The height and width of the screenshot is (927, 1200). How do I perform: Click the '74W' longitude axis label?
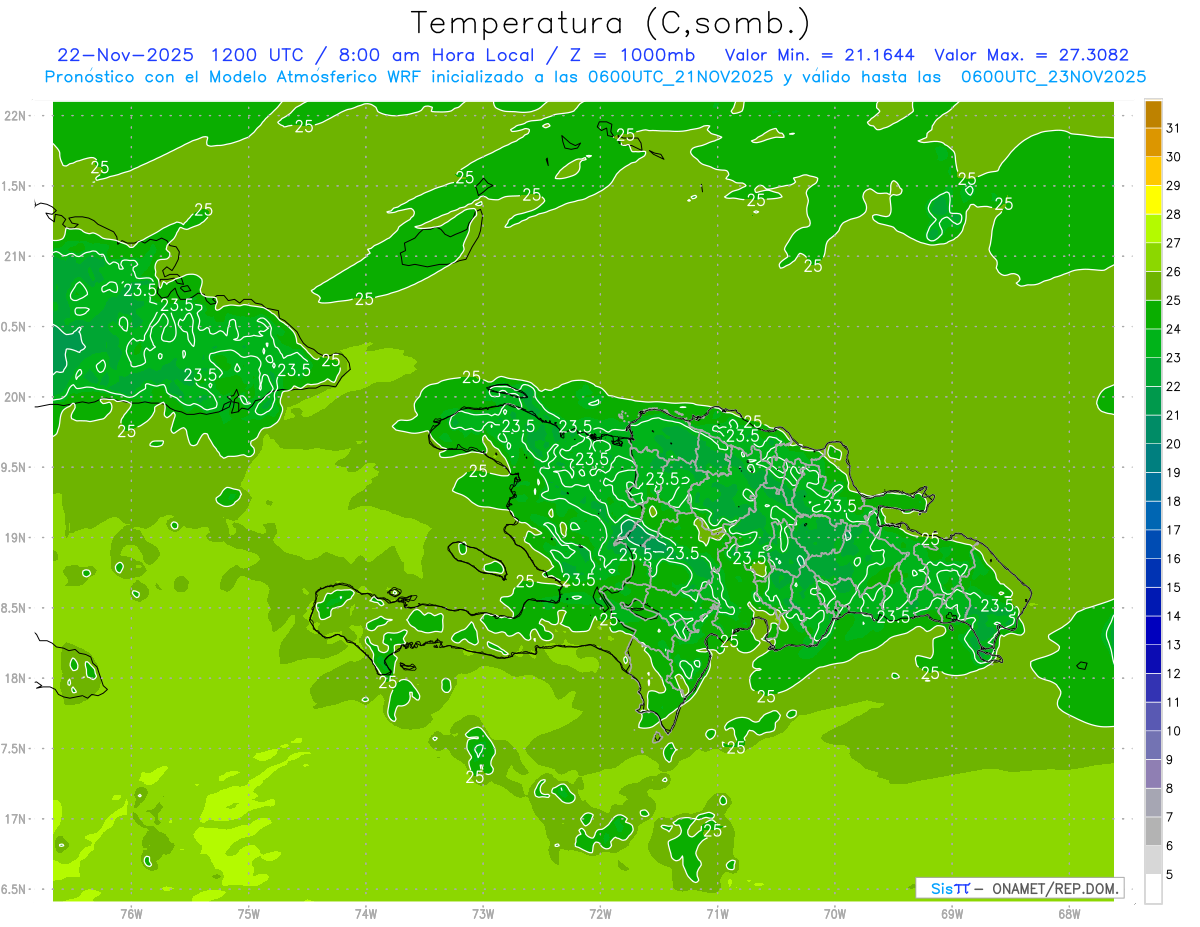(366, 914)
